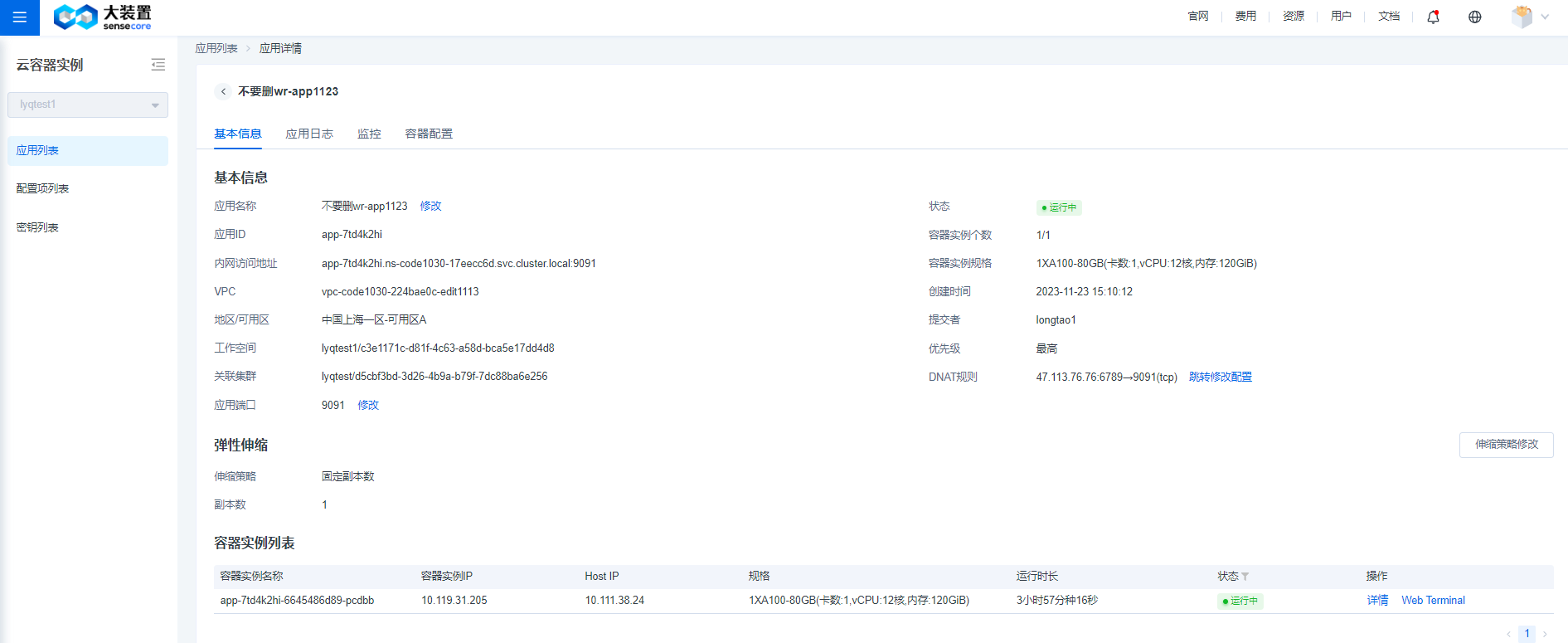Image resolution: width=1568 pixels, height=643 pixels.
Task: Go back using the arrow beside app name
Action: 223,91
